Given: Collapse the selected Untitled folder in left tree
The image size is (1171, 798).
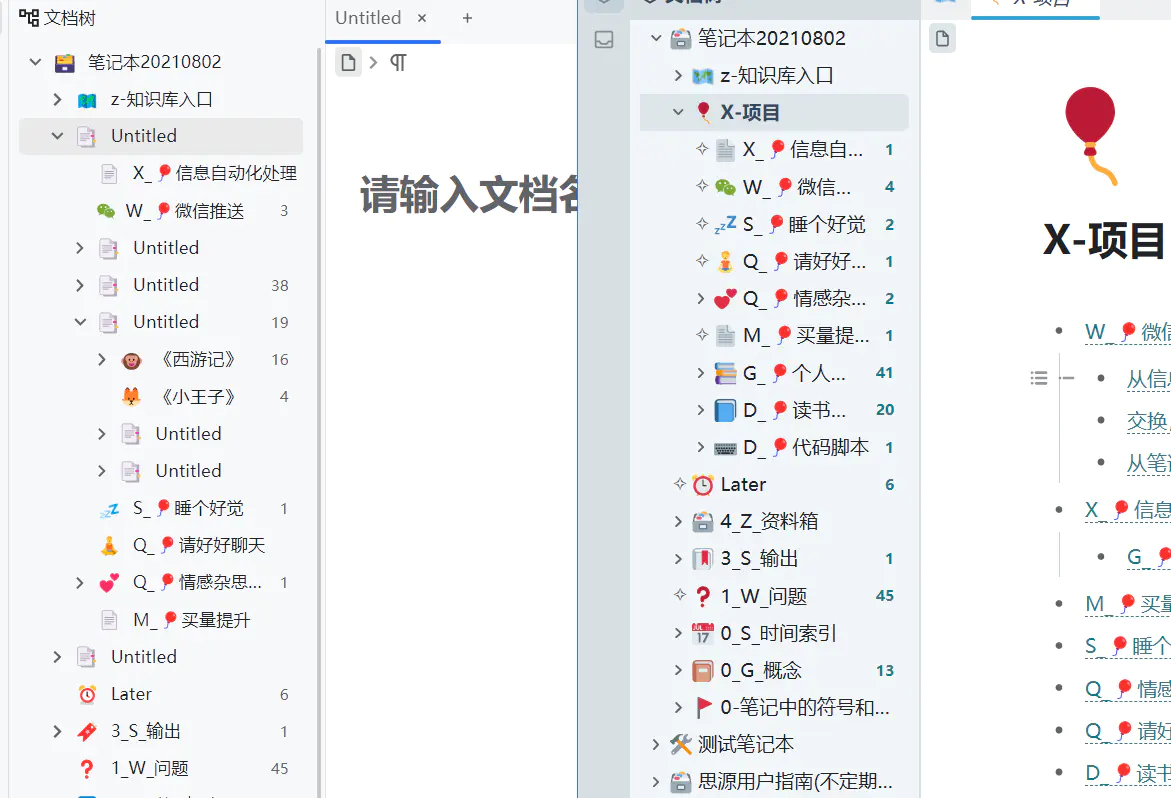Looking at the screenshot, I should coord(58,136).
